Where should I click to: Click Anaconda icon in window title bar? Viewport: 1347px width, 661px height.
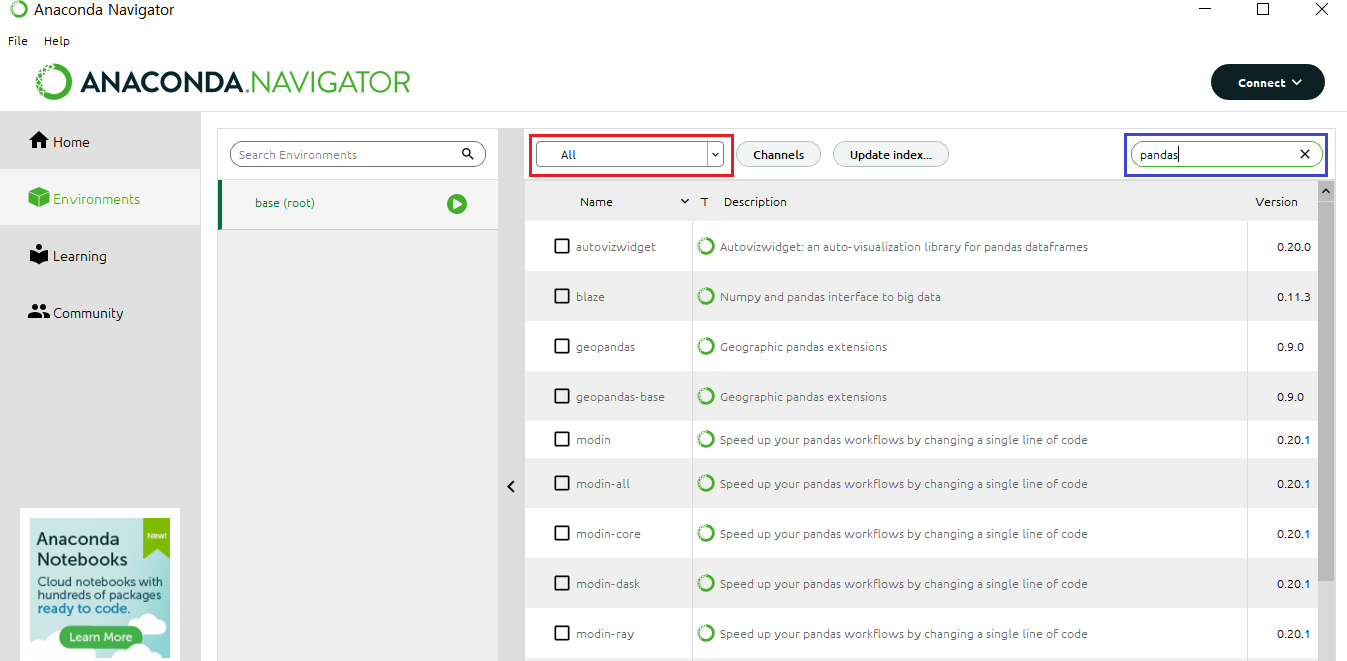click(x=19, y=10)
